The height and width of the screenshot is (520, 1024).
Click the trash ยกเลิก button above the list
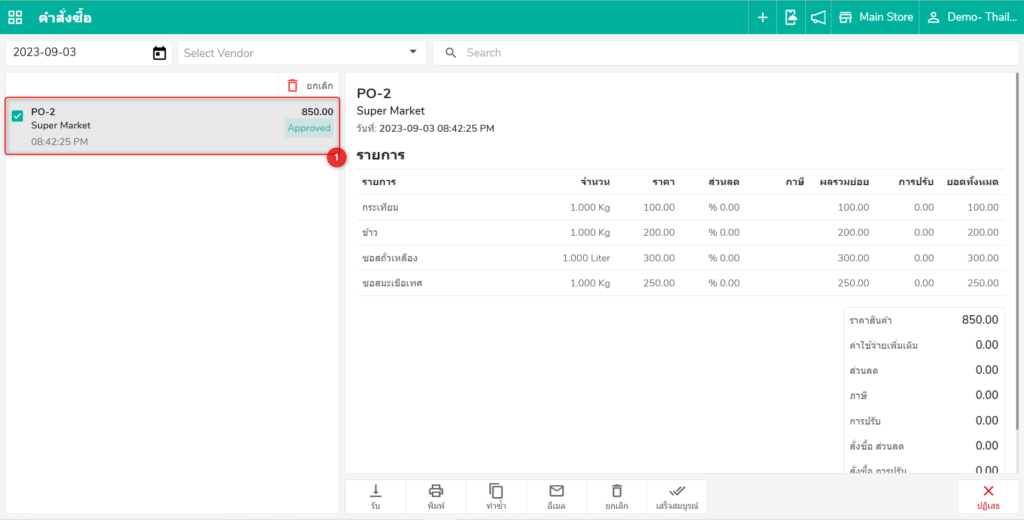tap(310, 86)
